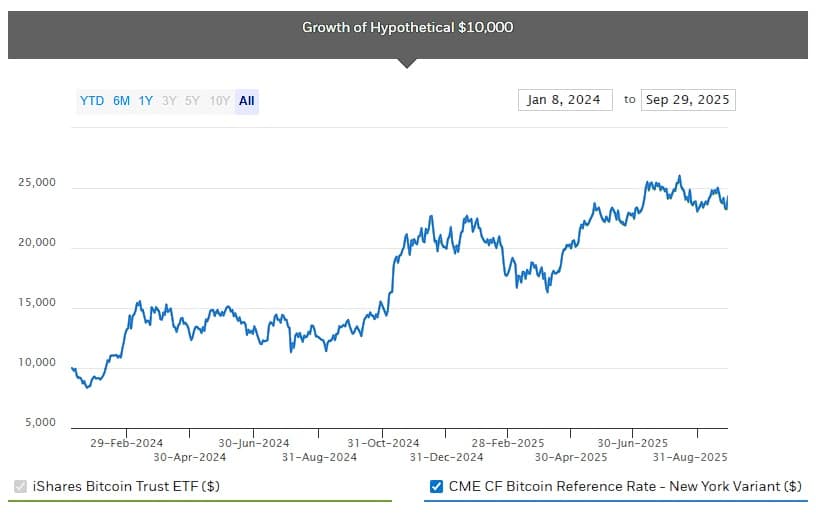Click the greyed-out 3Y range option
The width and height of the screenshot is (816, 513).
coord(169,101)
